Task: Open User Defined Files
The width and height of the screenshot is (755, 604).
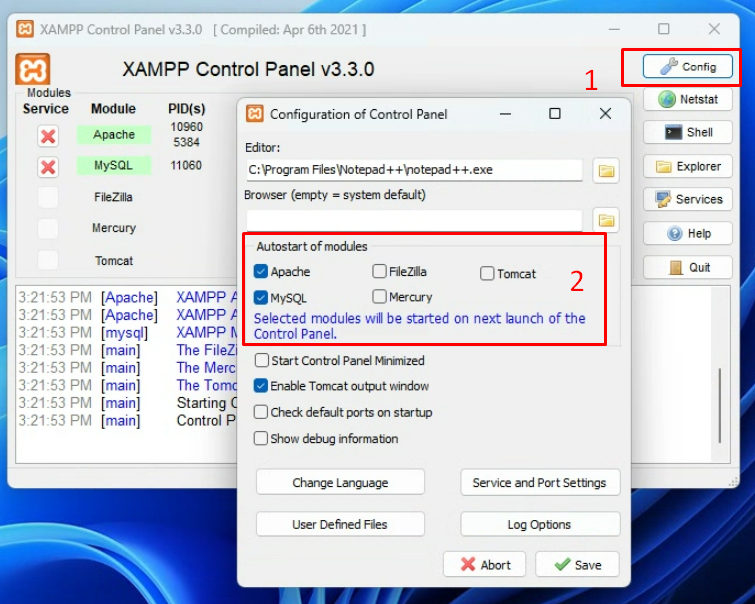Action: click(x=340, y=524)
